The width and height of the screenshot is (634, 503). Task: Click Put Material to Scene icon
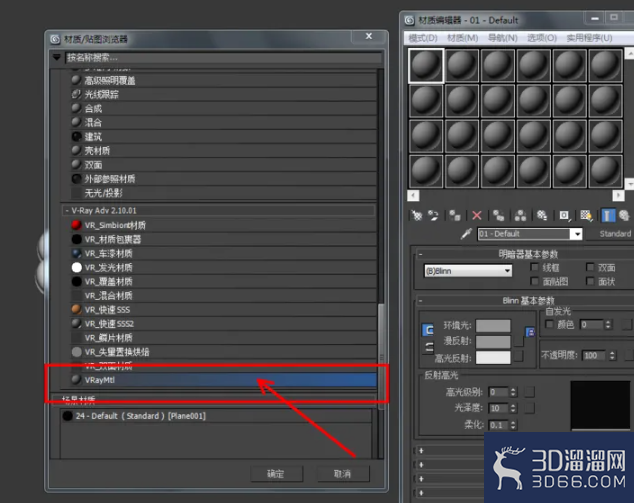point(433,216)
